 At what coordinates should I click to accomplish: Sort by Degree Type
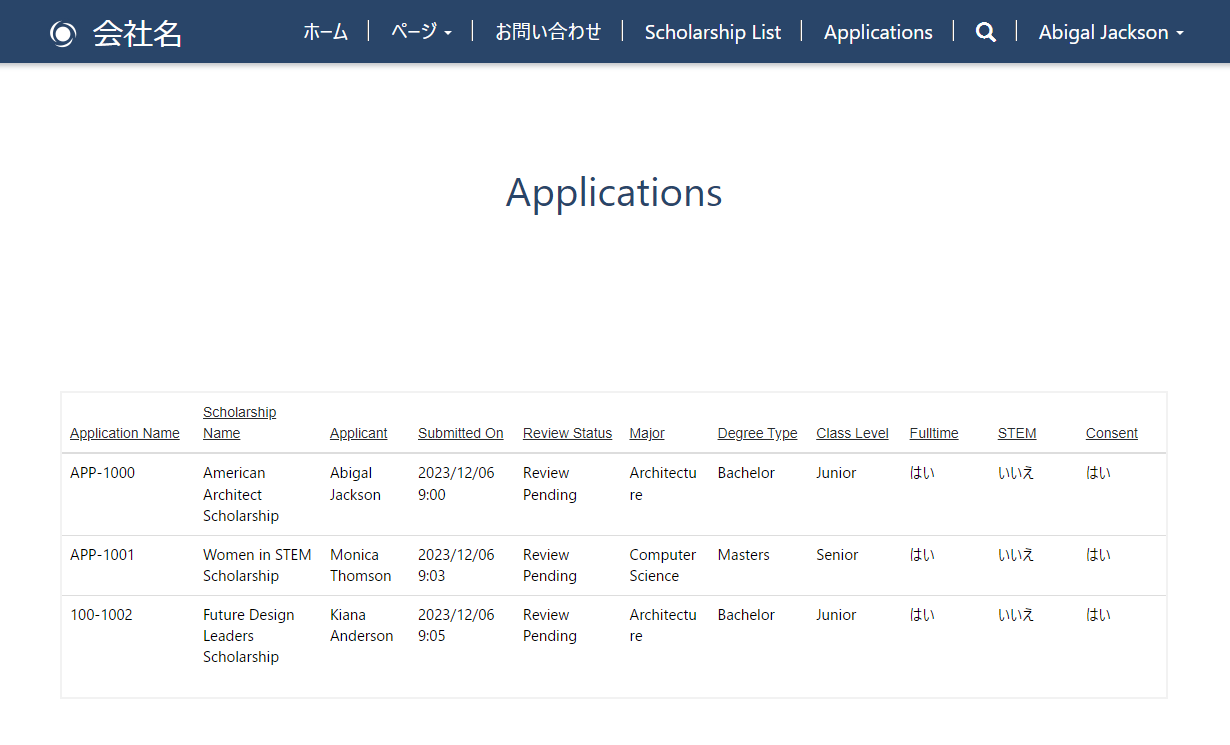(757, 432)
